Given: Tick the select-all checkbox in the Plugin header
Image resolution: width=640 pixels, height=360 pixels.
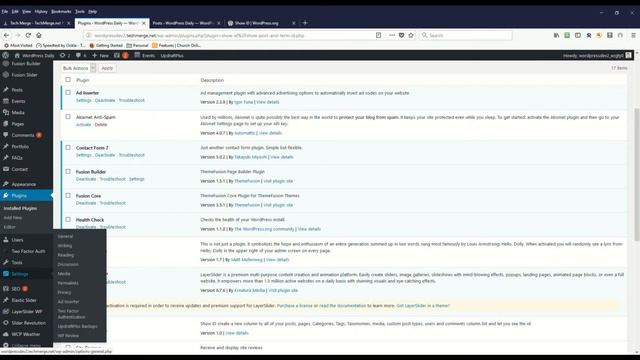Looking at the screenshot, I should pos(68,80).
